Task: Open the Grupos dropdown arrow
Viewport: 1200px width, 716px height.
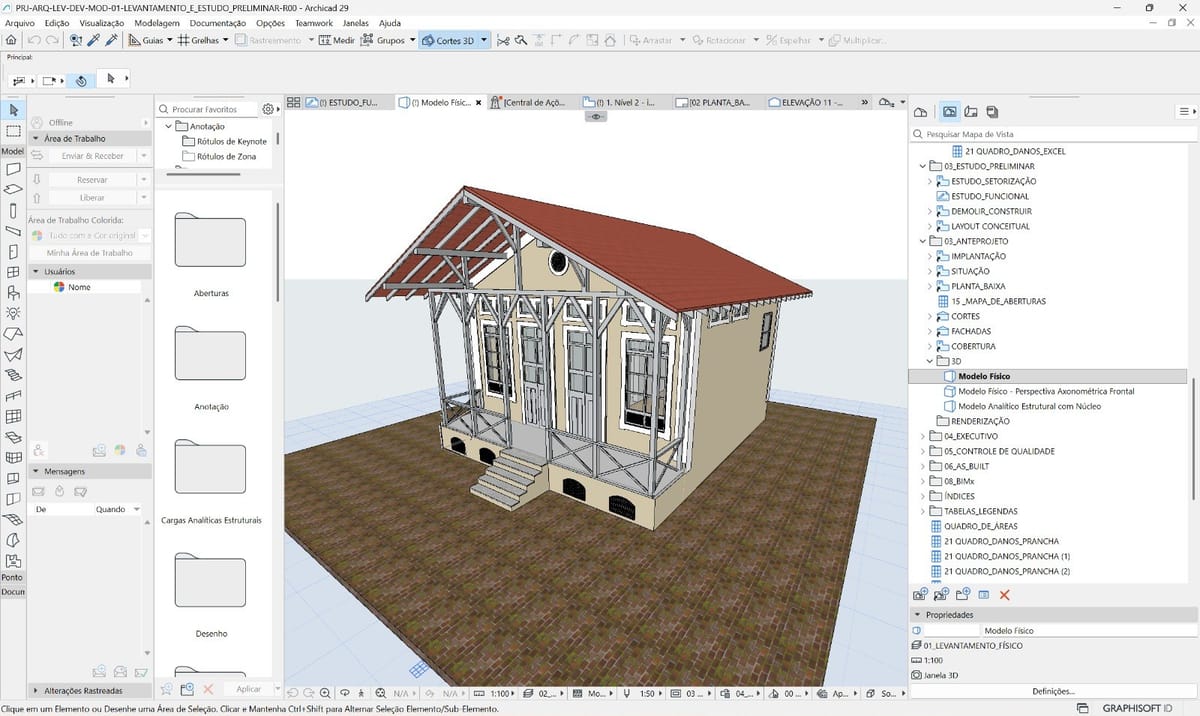Action: [x=412, y=40]
